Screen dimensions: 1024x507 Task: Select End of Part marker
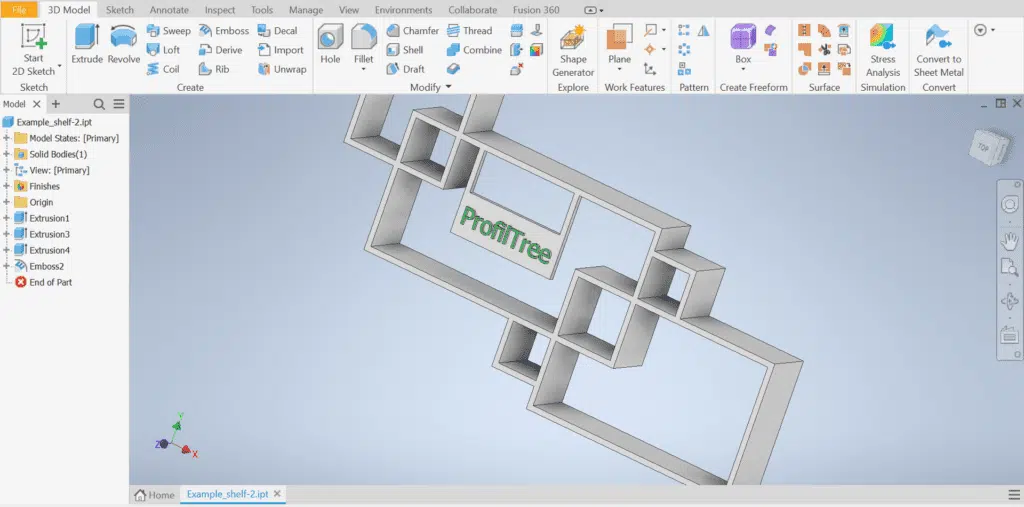pos(44,282)
